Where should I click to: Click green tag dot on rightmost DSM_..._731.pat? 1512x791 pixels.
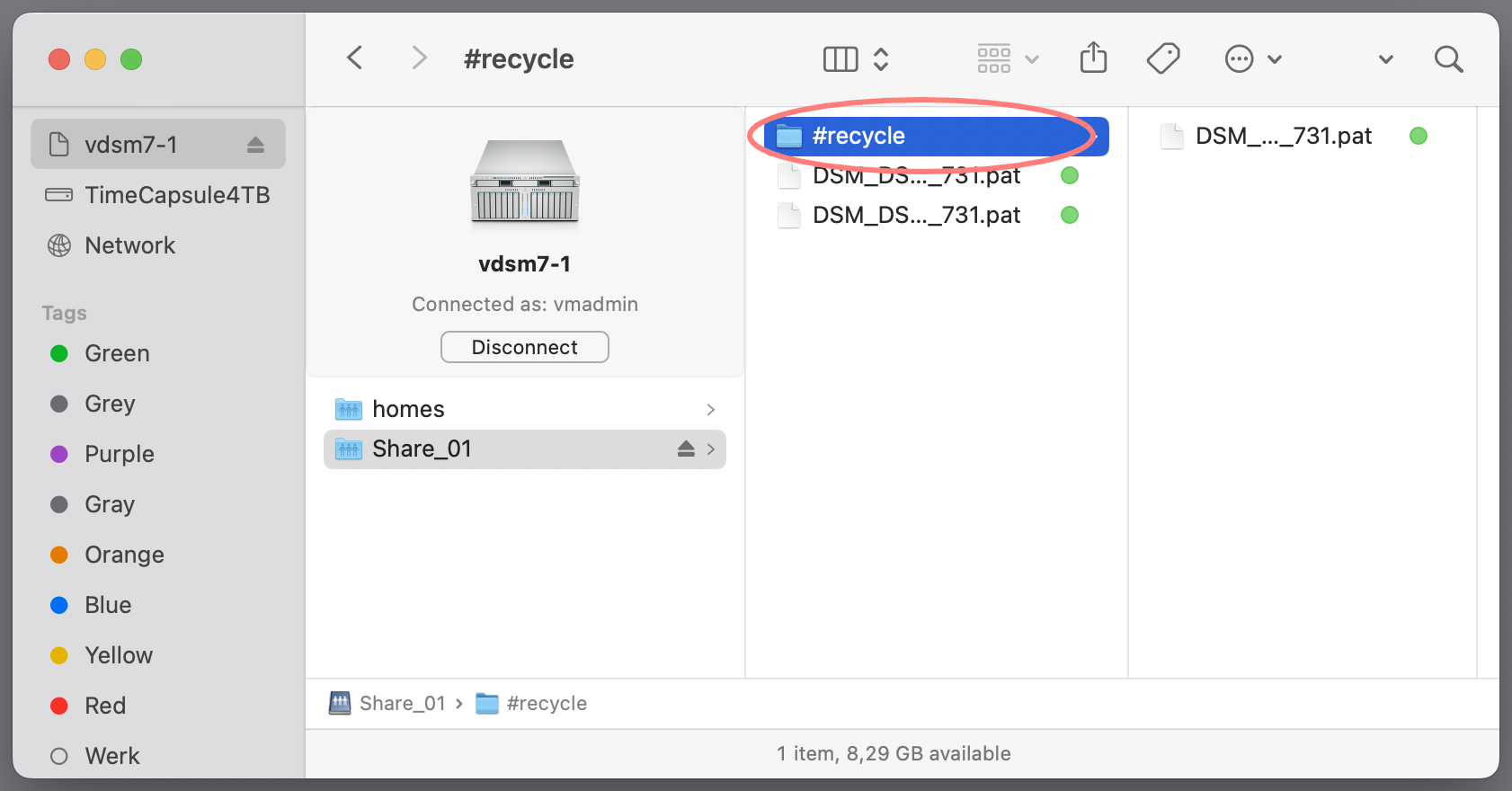click(x=1419, y=136)
